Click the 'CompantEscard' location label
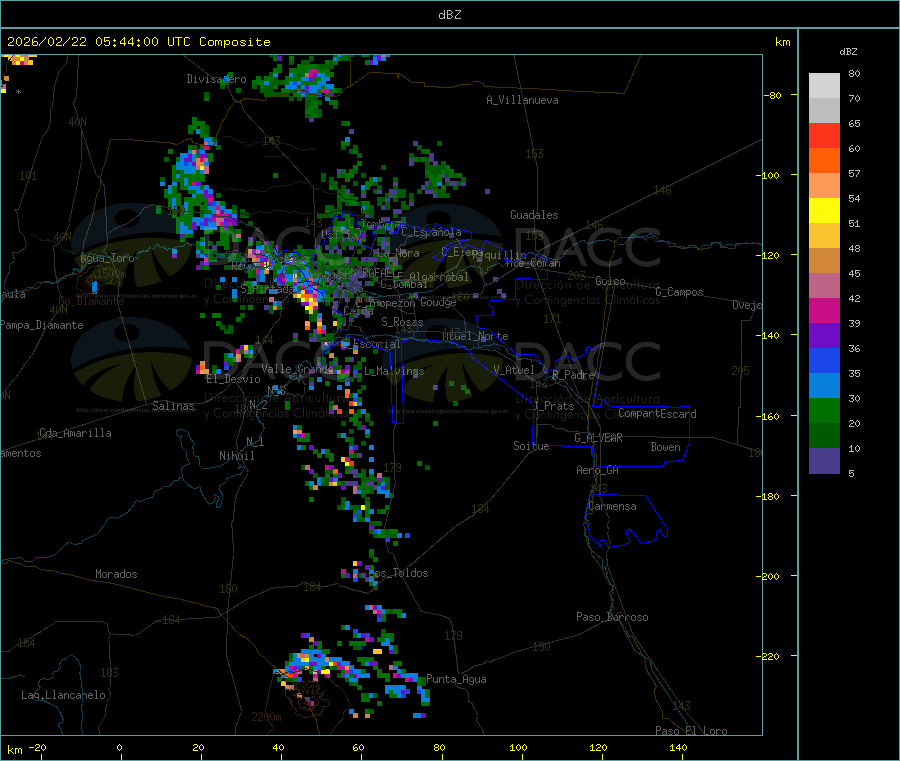This screenshot has height=761, width=900. pyautogui.click(x=658, y=414)
